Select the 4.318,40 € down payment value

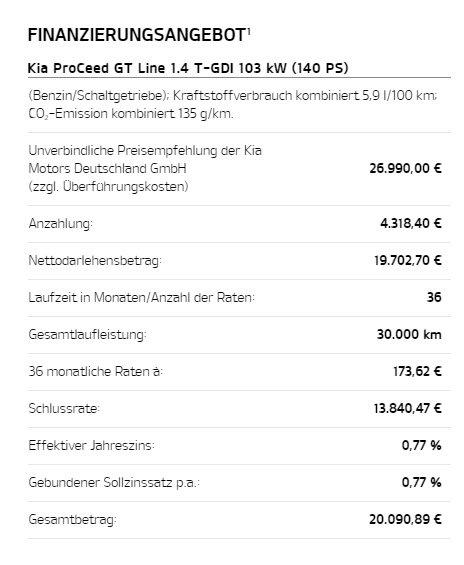[x=411, y=223]
